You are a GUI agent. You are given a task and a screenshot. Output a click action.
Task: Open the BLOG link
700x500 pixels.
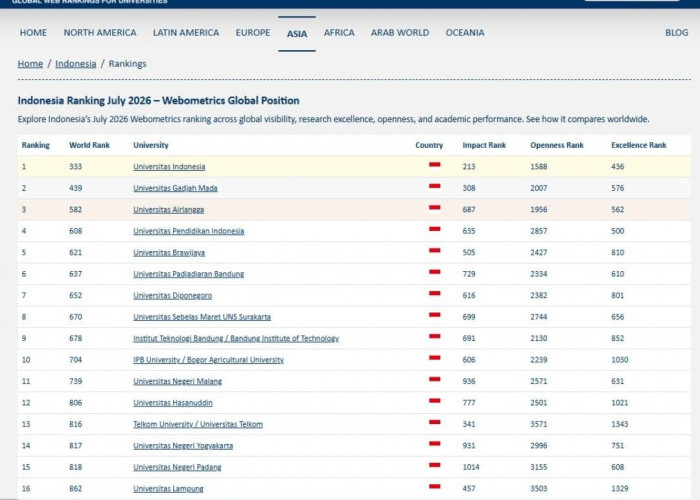pos(677,33)
